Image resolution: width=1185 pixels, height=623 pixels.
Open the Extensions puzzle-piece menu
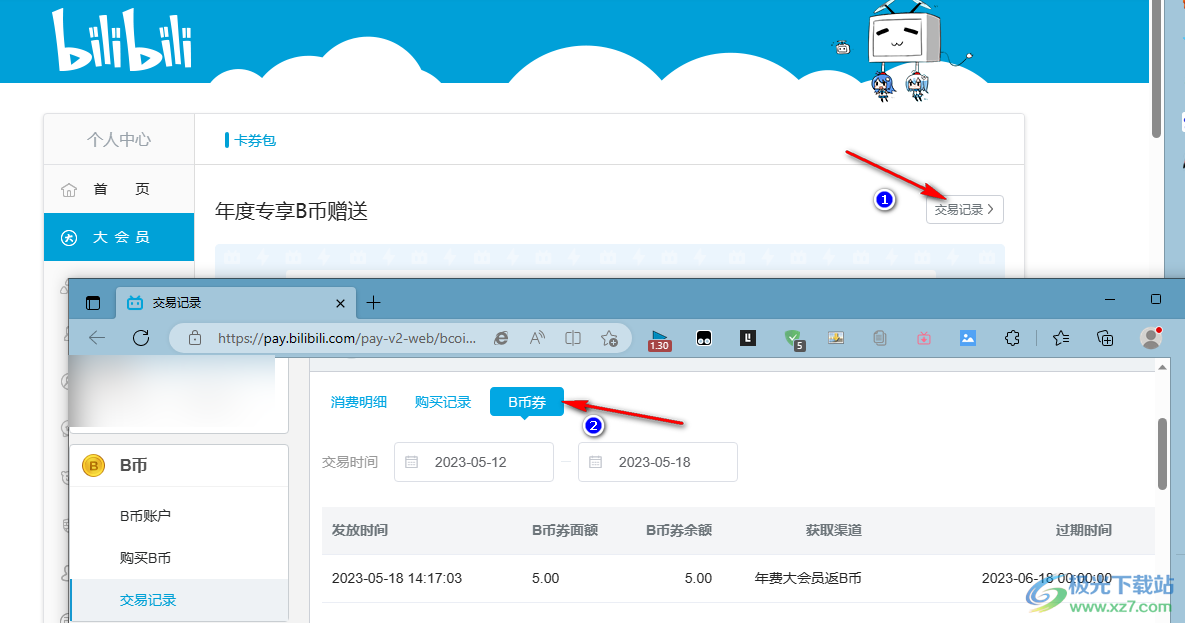tap(1013, 338)
